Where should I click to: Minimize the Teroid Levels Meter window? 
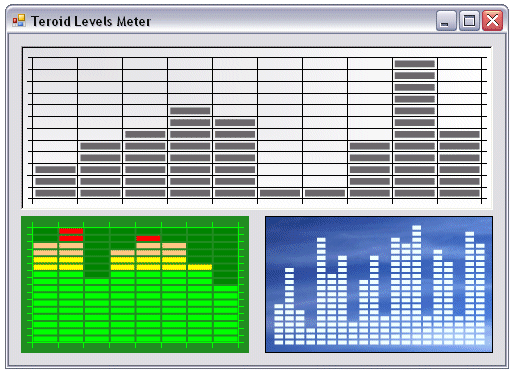pos(446,21)
